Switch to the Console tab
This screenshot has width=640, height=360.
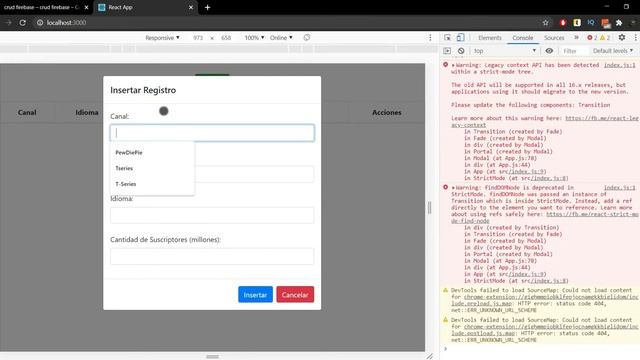click(x=522, y=38)
